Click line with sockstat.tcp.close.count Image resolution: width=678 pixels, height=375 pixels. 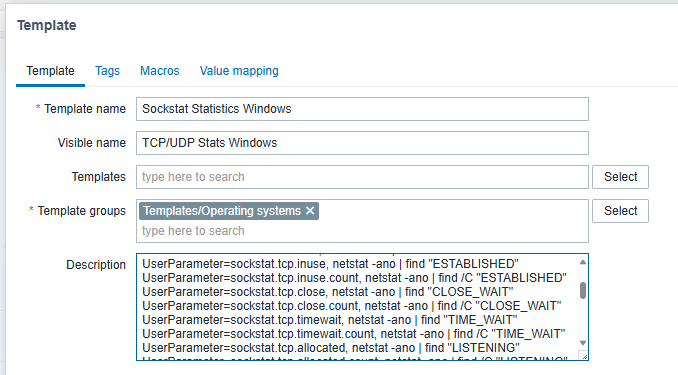[x=352, y=306]
